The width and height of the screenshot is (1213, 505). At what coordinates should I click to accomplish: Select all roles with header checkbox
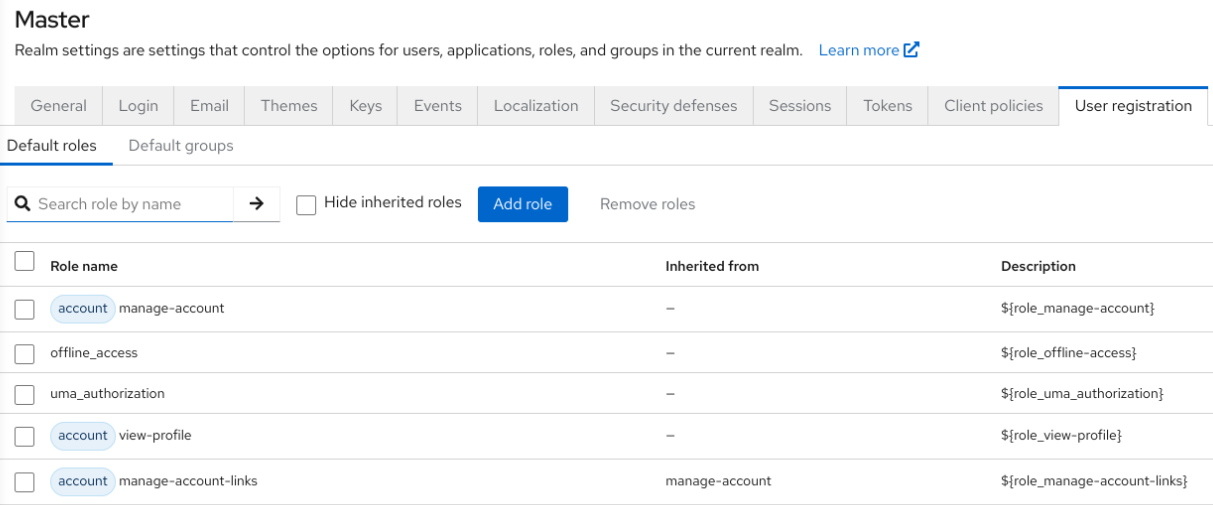coord(25,262)
